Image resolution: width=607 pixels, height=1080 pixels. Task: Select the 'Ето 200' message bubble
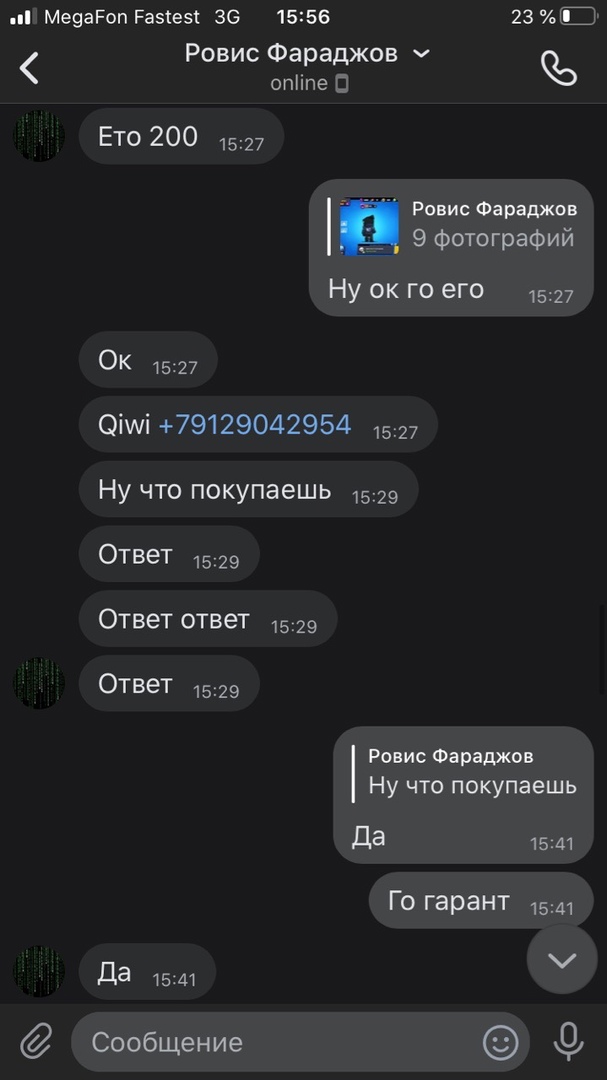click(x=181, y=136)
